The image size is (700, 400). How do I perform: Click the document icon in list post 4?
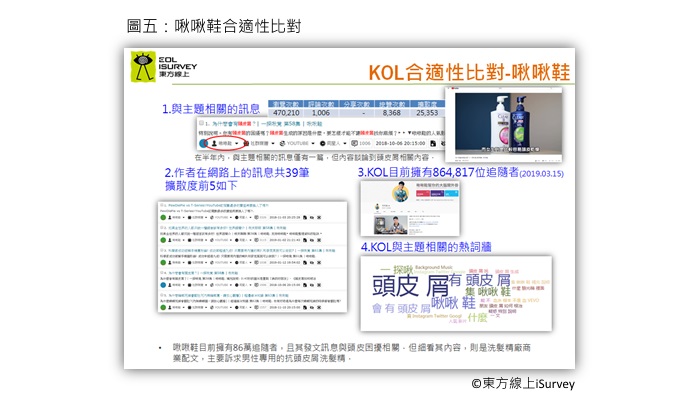[305, 285]
